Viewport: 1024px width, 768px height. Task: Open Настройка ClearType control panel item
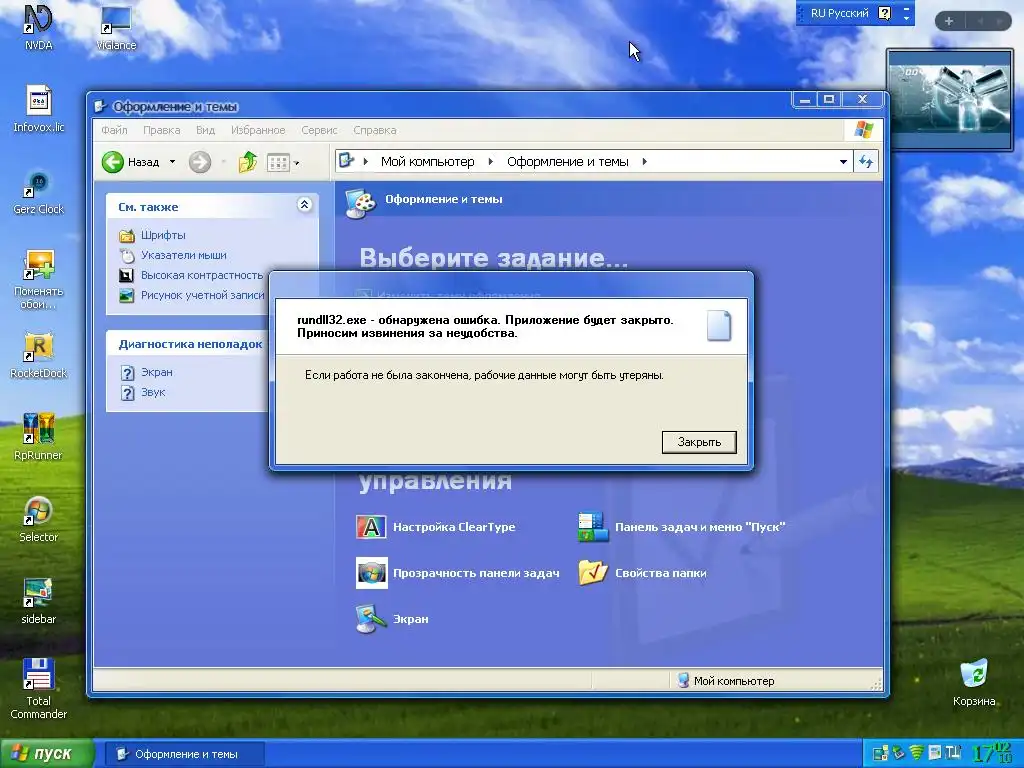(436, 527)
